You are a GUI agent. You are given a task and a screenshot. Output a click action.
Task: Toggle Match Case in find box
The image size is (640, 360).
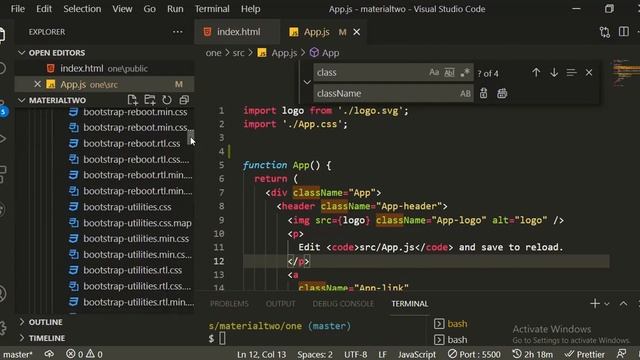434,73
